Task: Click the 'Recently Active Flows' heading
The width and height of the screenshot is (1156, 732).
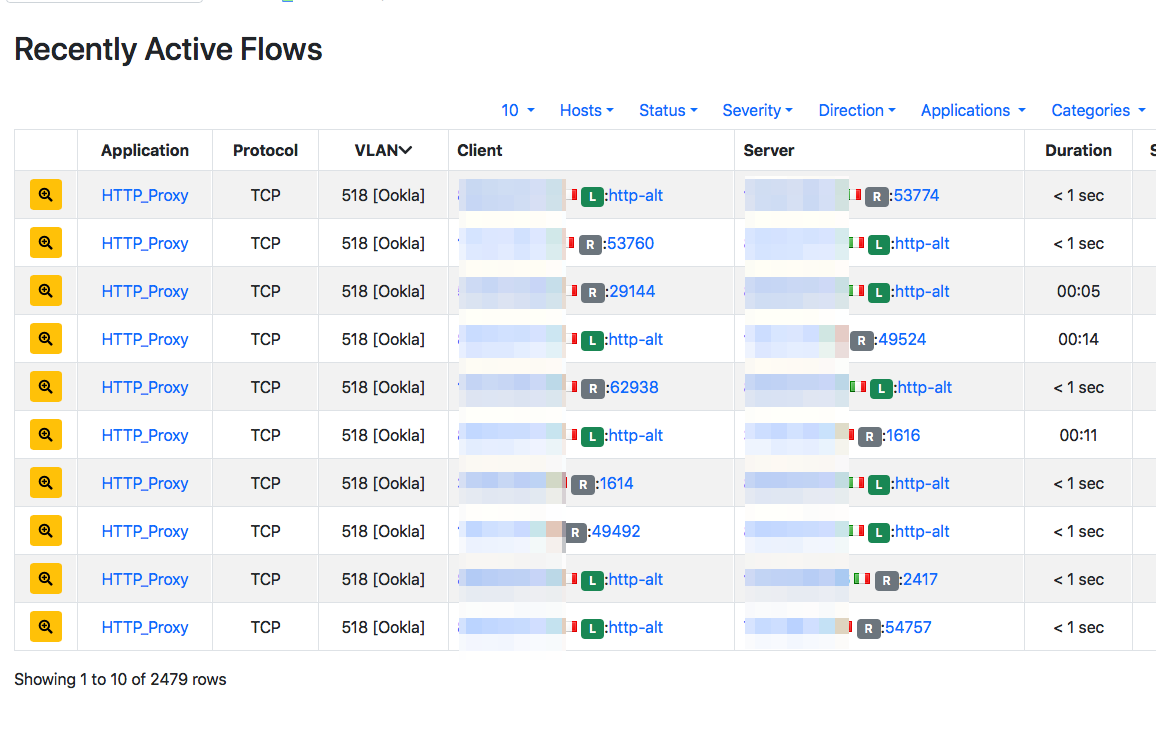Action: 168,49
